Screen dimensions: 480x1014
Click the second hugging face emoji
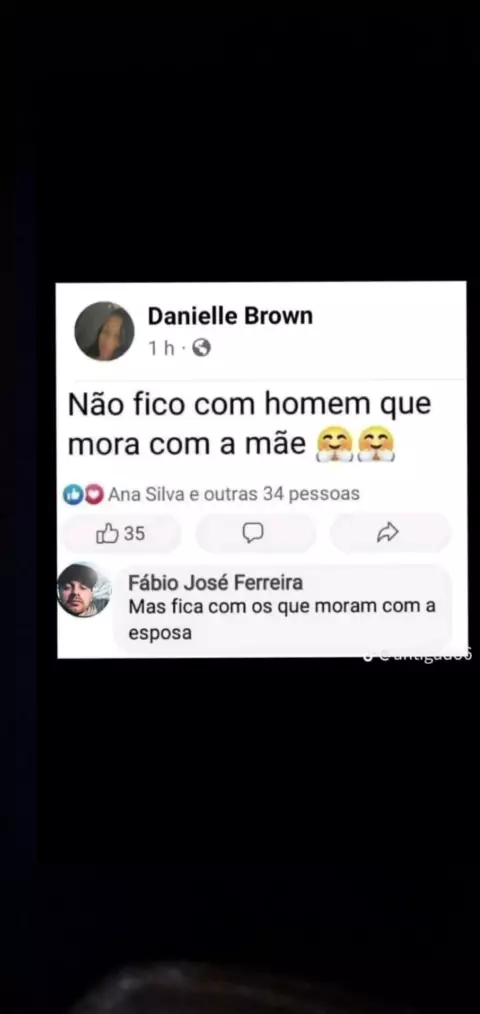tap(376, 446)
